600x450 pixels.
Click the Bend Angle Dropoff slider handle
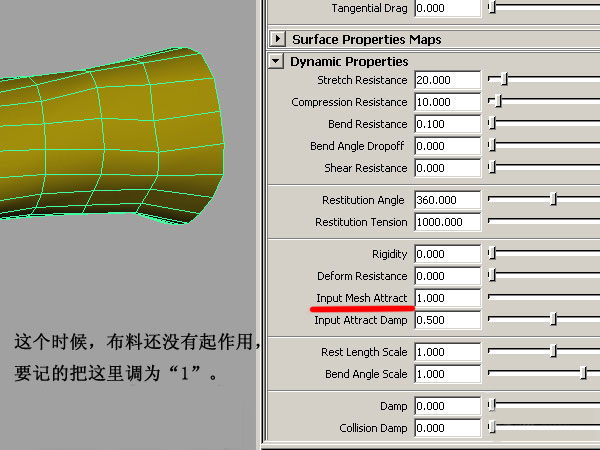492,145
